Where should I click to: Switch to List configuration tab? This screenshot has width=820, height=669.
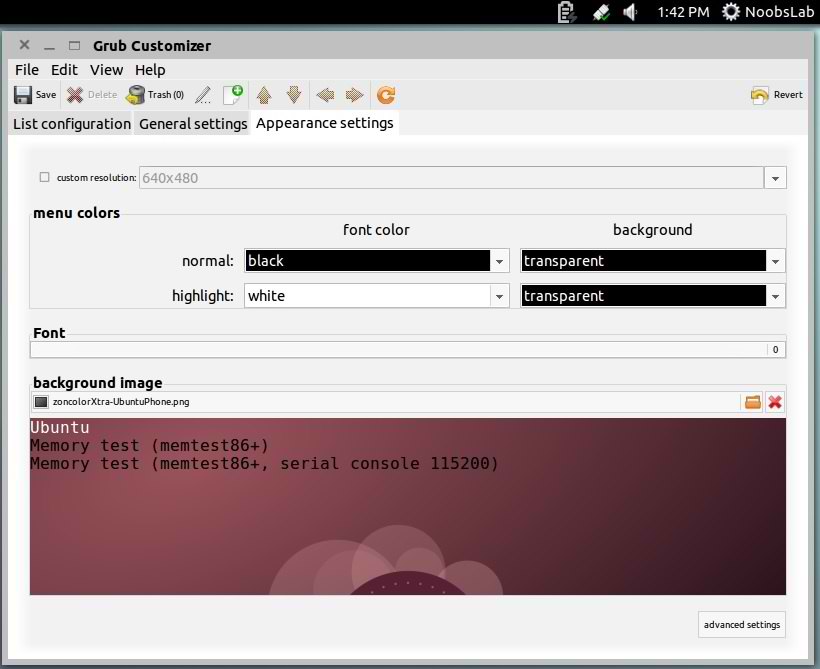tap(72, 124)
